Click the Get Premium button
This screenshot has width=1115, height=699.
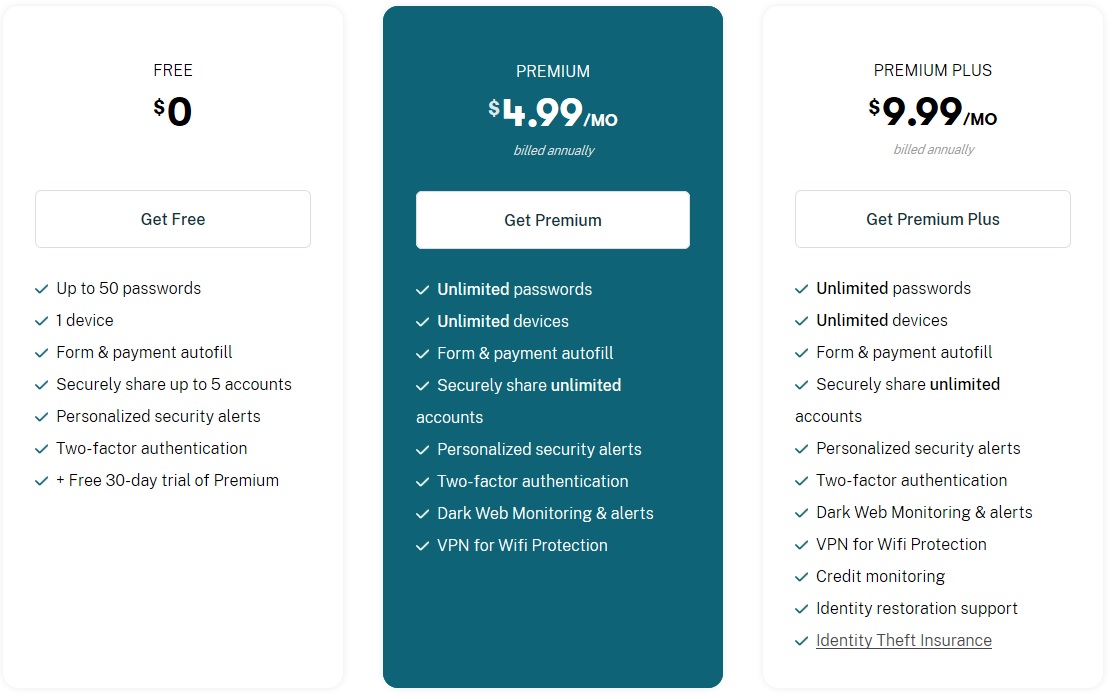click(552, 218)
